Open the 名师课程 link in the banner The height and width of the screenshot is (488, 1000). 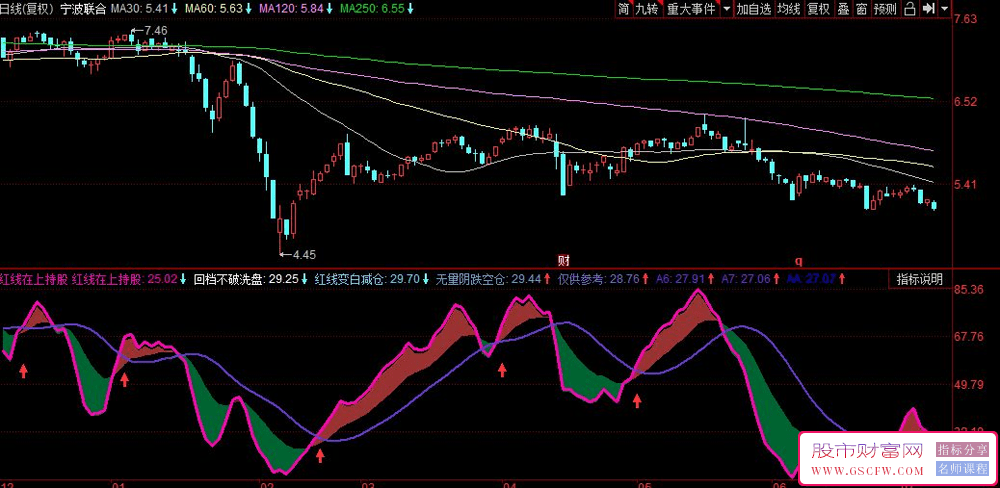(x=963, y=469)
